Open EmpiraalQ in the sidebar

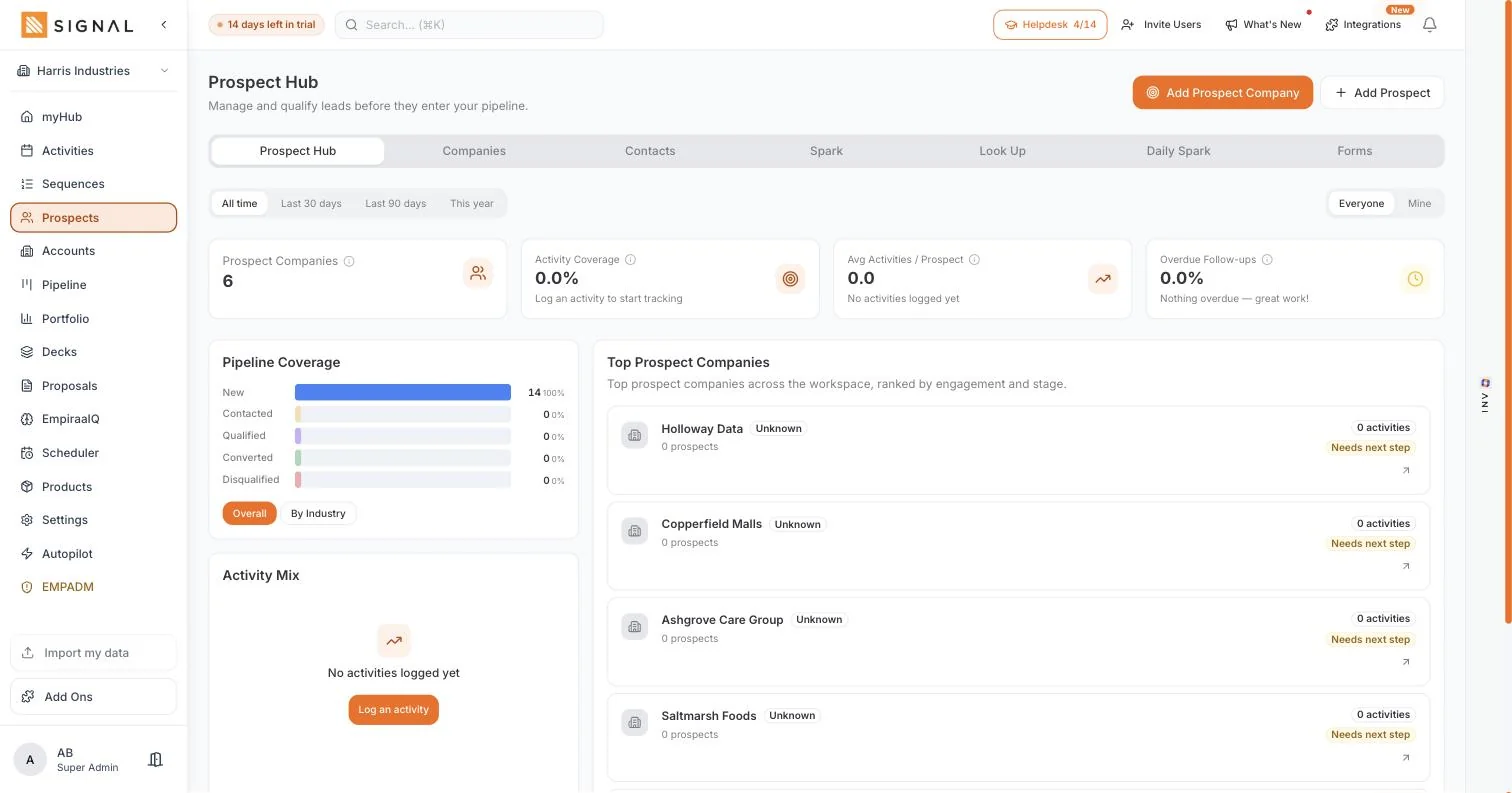click(94, 419)
